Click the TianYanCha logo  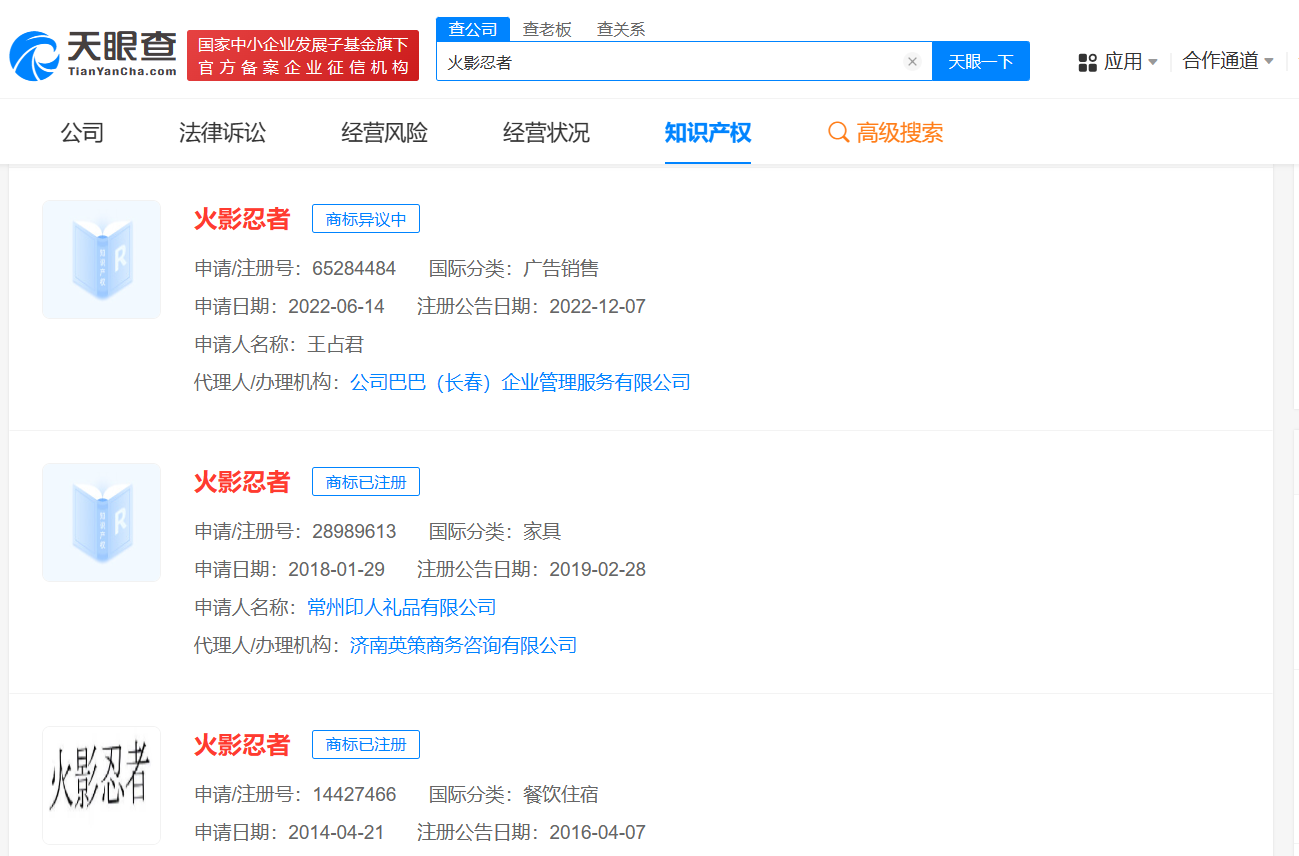point(93,54)
